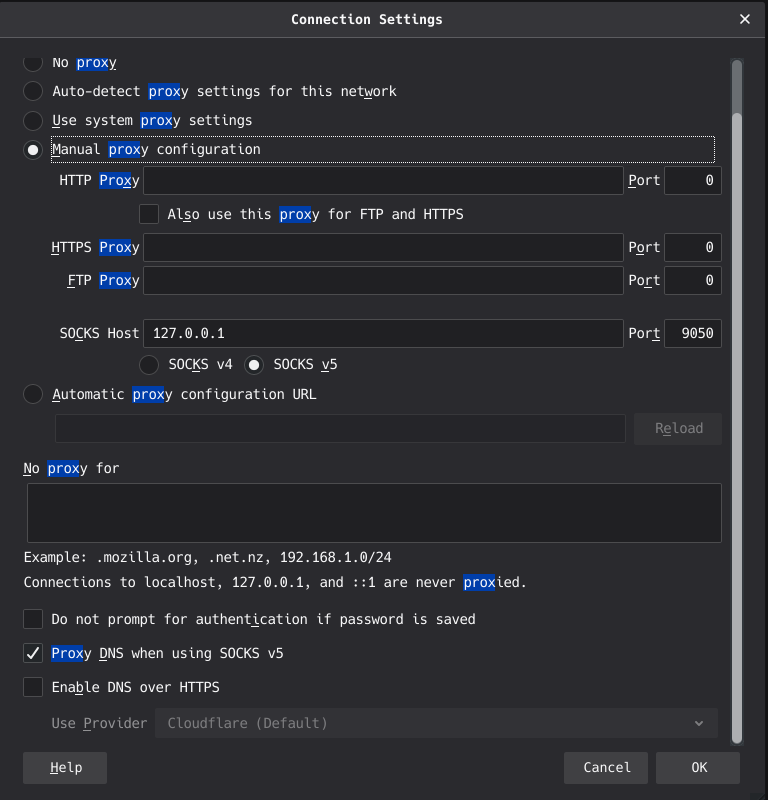The image size is (768, 800).
Task: Click the dialog's vertical scrollbar
Action: [x=737, y=400]
